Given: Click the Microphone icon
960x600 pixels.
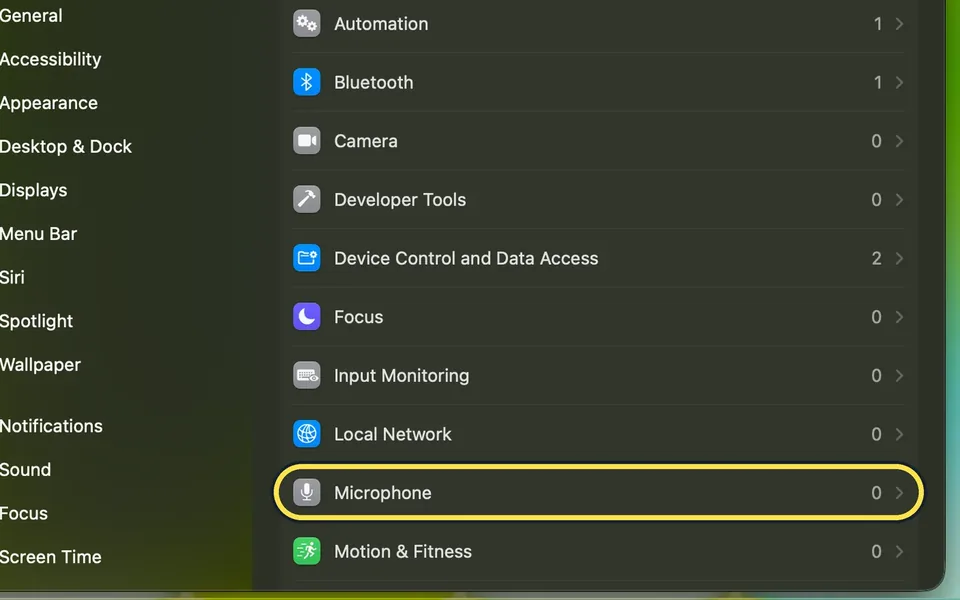Looking at the screenshot, I should 307,493.
